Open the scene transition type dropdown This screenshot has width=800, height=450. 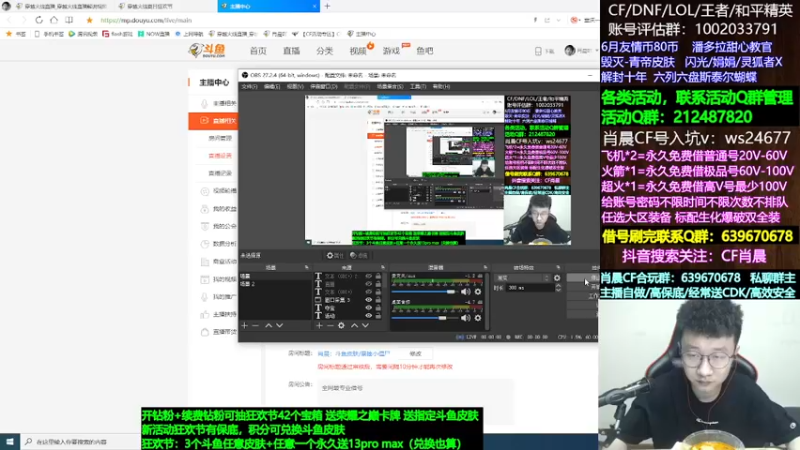pos(523,278)
